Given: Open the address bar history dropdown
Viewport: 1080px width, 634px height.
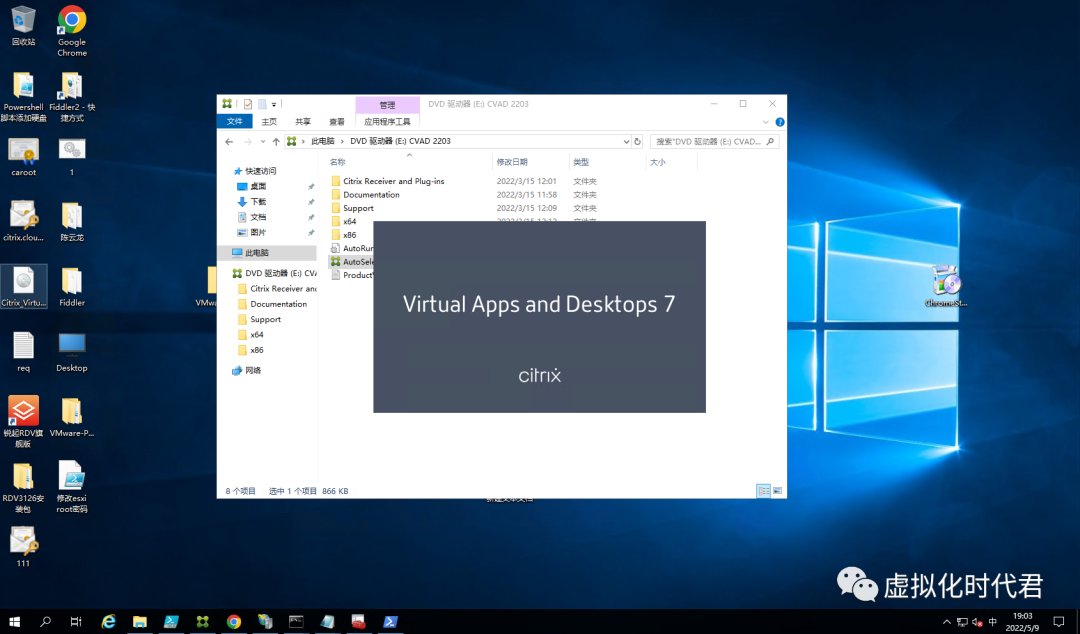Looking at the screenshot, I should 626,141.
